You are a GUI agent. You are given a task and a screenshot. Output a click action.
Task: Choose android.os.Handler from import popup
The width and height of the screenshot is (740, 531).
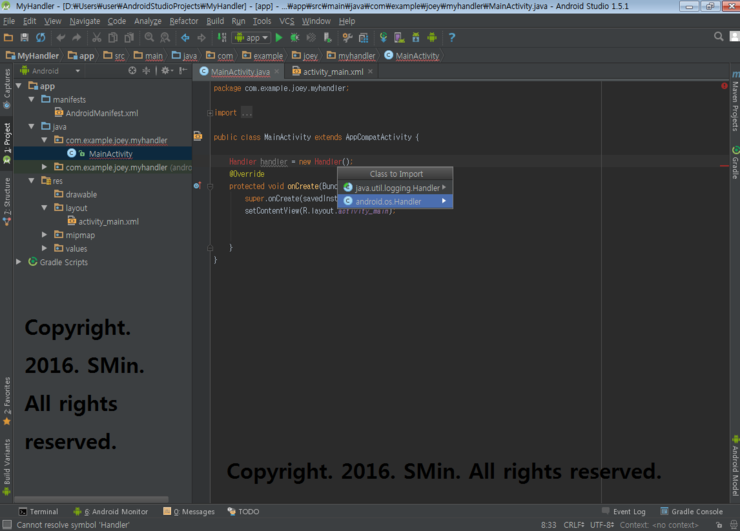point(395,202)
